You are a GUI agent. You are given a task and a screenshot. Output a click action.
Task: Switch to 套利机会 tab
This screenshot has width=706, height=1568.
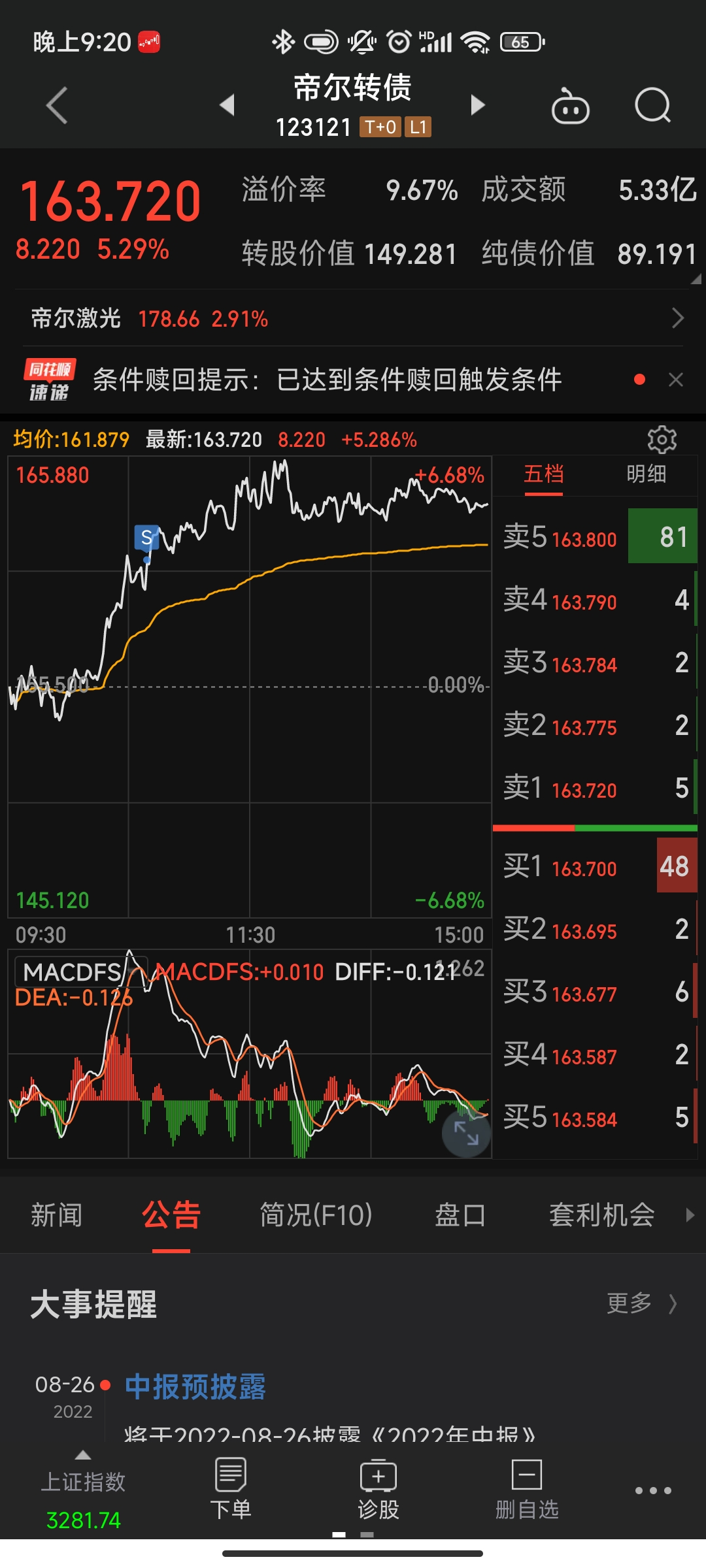[x=601, y=1215]
